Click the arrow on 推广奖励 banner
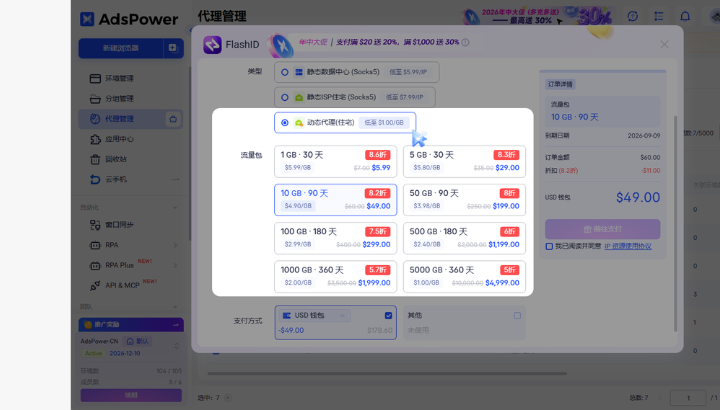 [176, 325]
